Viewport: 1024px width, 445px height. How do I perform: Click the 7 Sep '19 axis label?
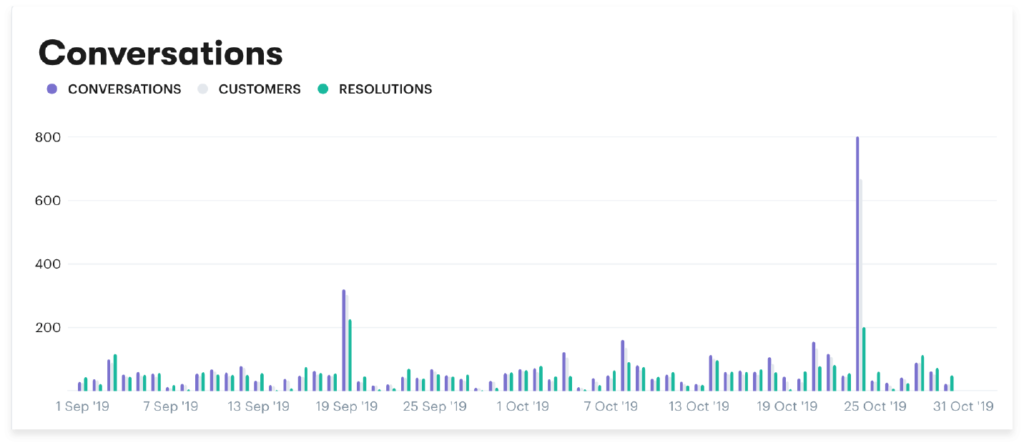170,406
